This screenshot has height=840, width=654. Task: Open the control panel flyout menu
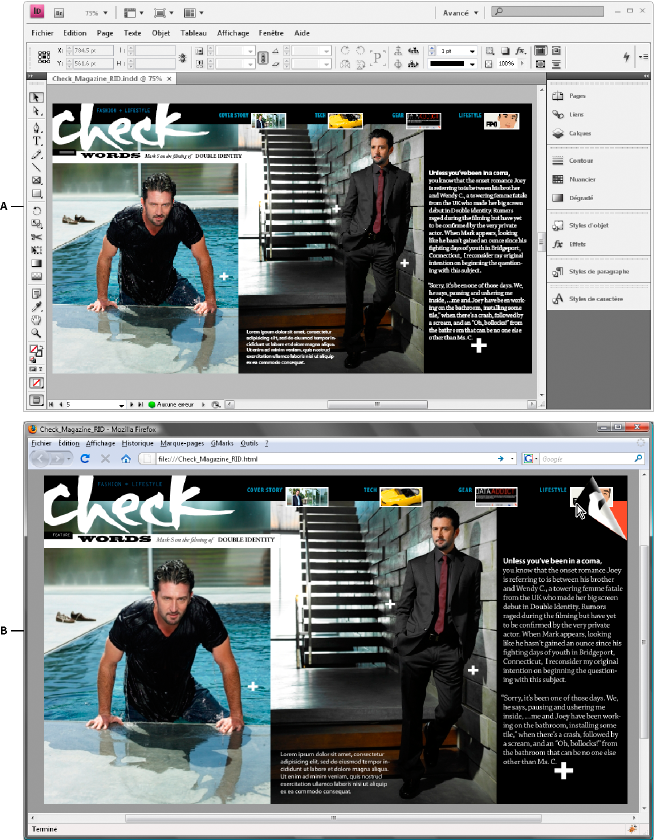643,57
